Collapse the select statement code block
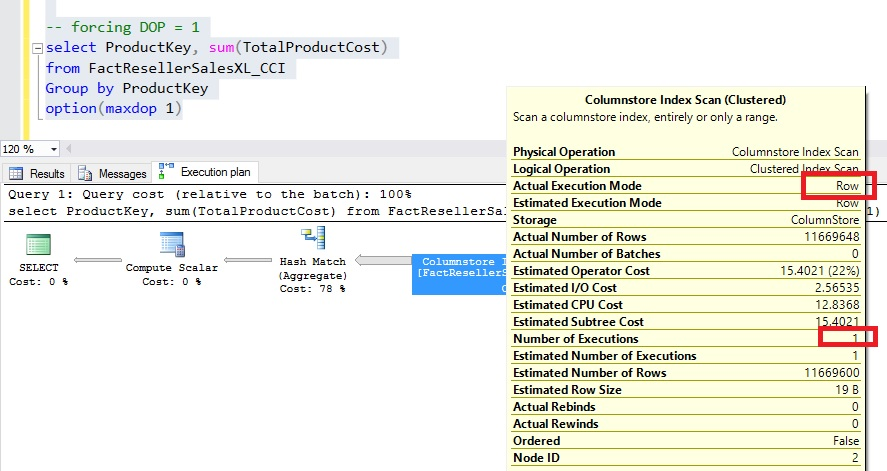This screenshot has width=887, height=471. [x=37, y=48]
